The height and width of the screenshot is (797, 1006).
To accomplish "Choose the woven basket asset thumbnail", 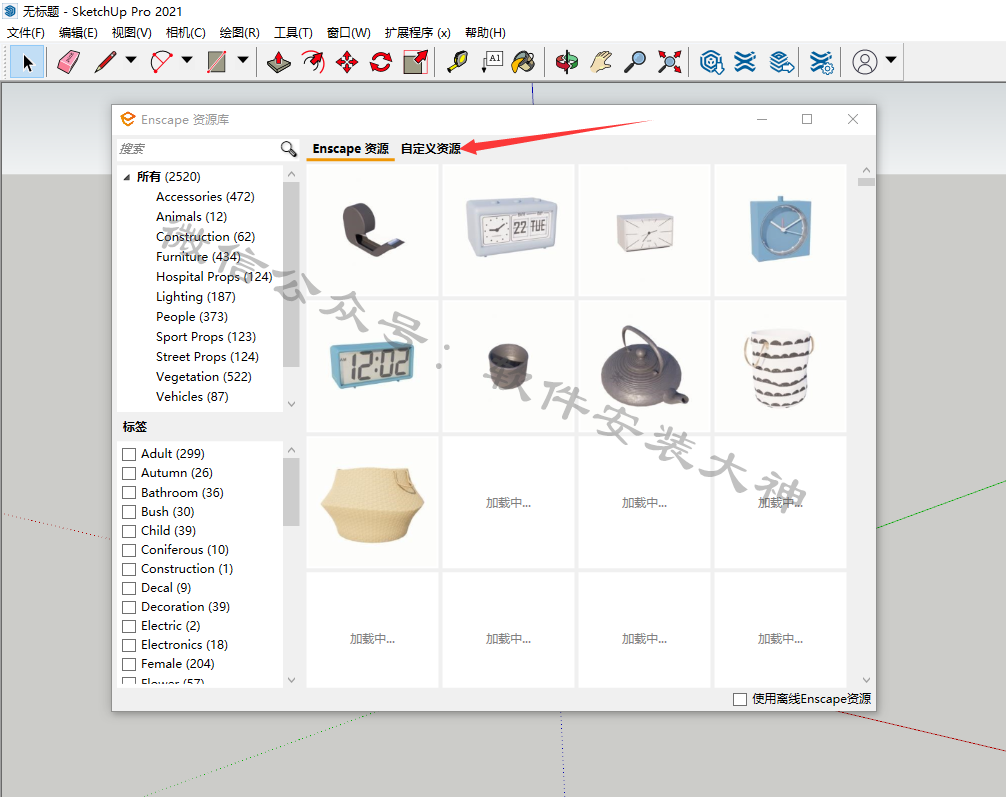I will point(373,502).
